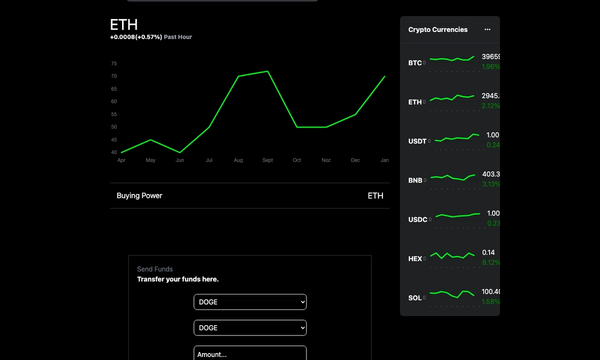
Task: Select the BTC row sparkline
Action: pyautogui.click(x=452, y=59)
